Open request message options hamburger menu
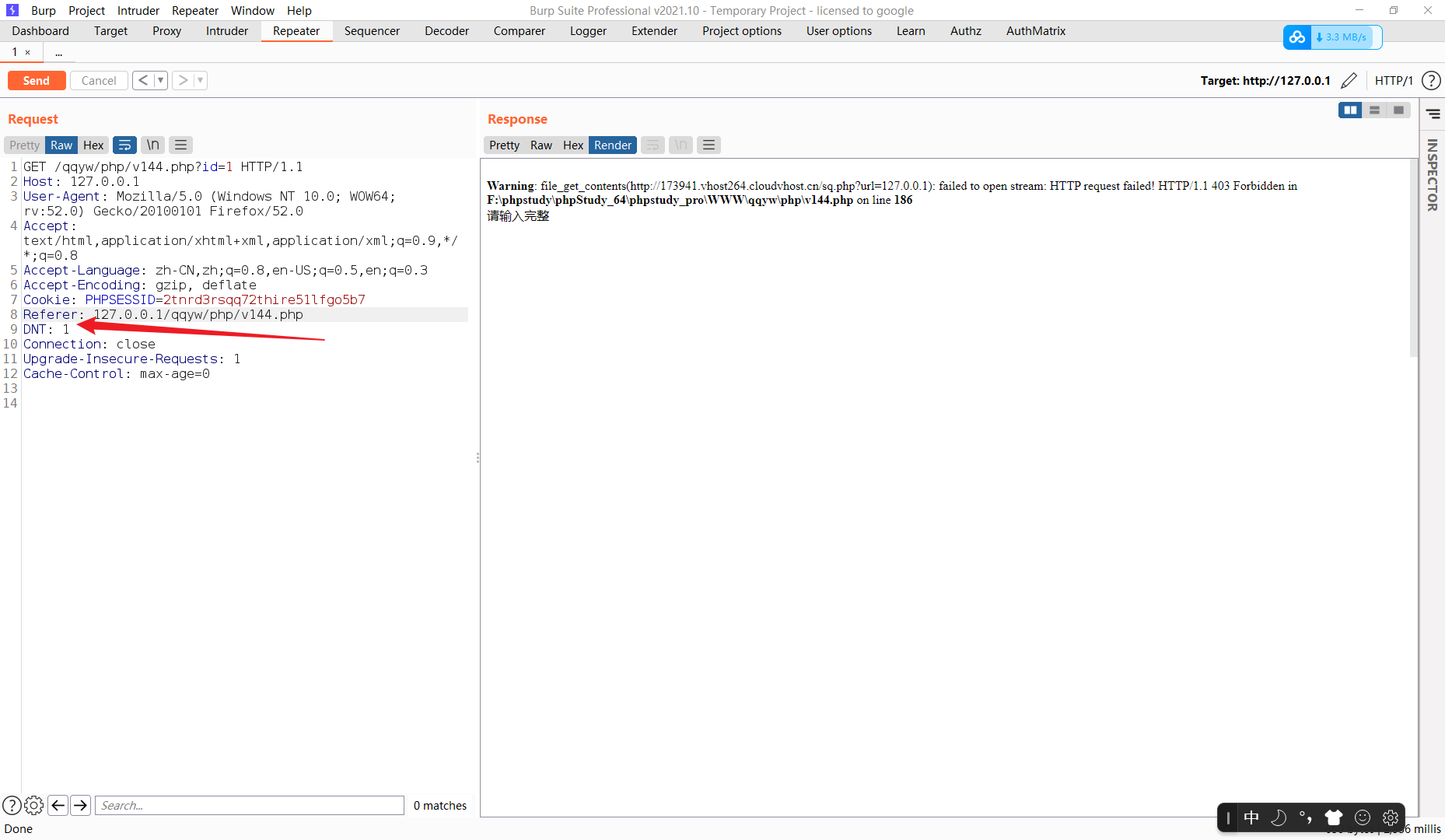Screen dimensions: 1445x840 click(181, 145)
